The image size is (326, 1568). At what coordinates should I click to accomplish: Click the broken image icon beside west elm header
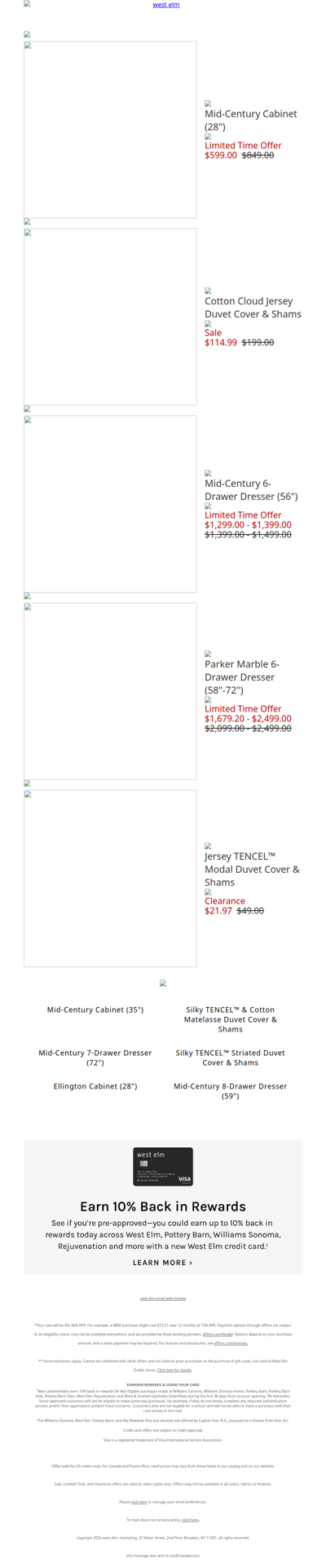click(x=27, y=3)
